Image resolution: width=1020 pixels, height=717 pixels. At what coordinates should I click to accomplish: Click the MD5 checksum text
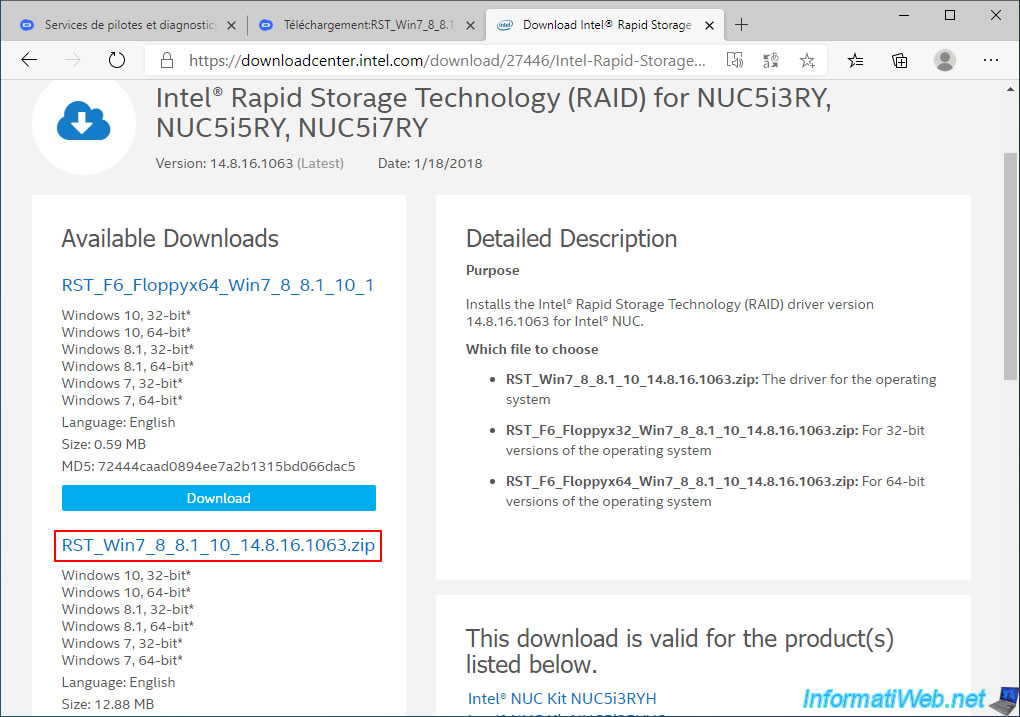[x=209, y=467]
